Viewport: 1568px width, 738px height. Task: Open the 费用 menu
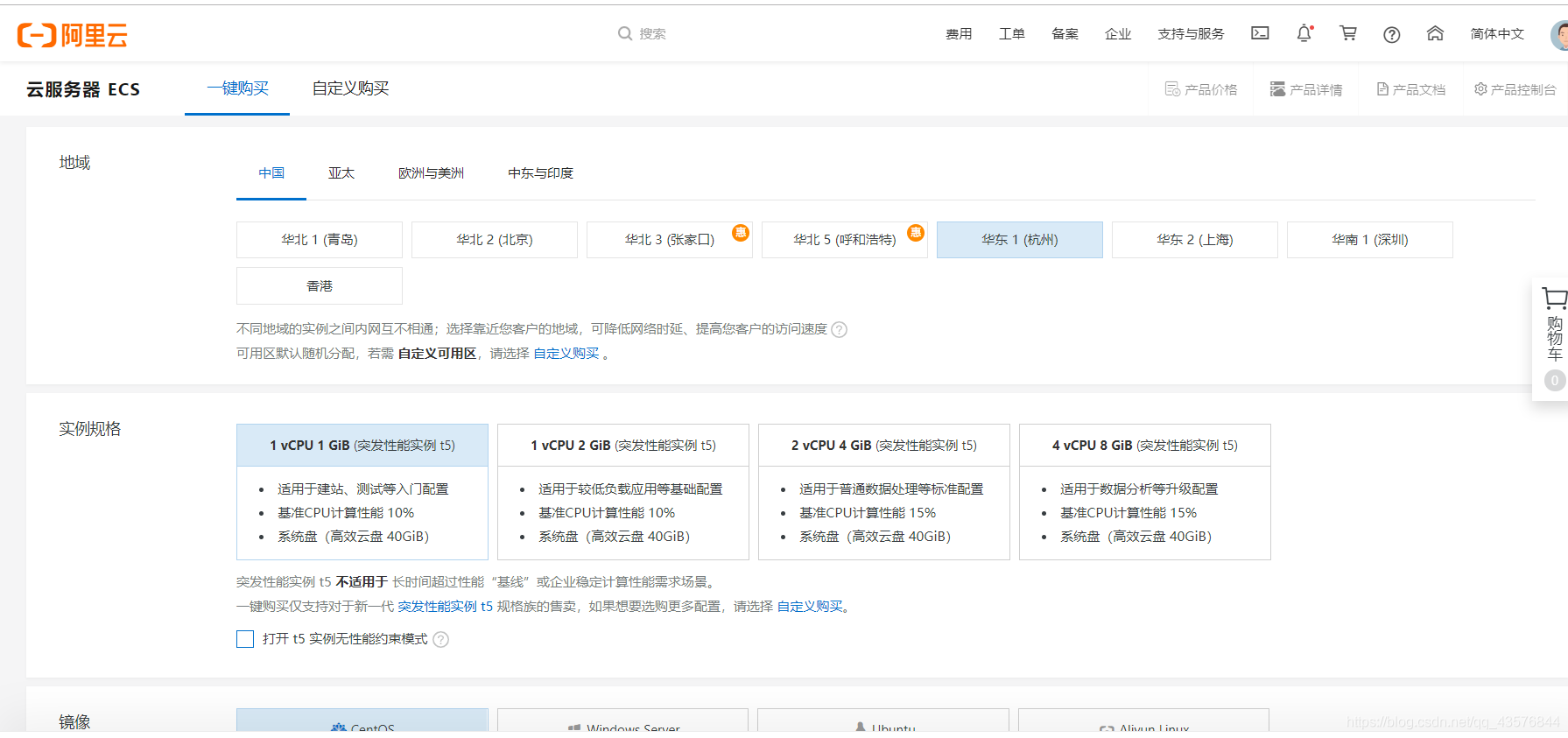pos(959,34)
